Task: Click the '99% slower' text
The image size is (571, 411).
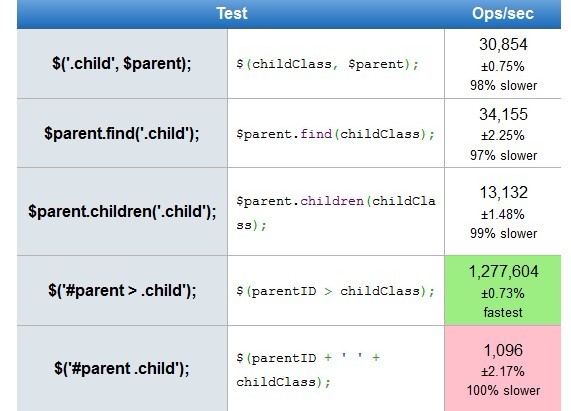Action: [x=503, y=233]
